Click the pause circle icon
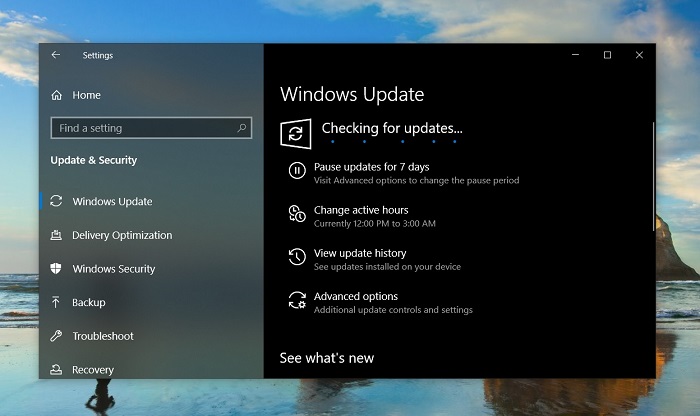Viewport: 700px width, 416px height. tap(297, 171)
